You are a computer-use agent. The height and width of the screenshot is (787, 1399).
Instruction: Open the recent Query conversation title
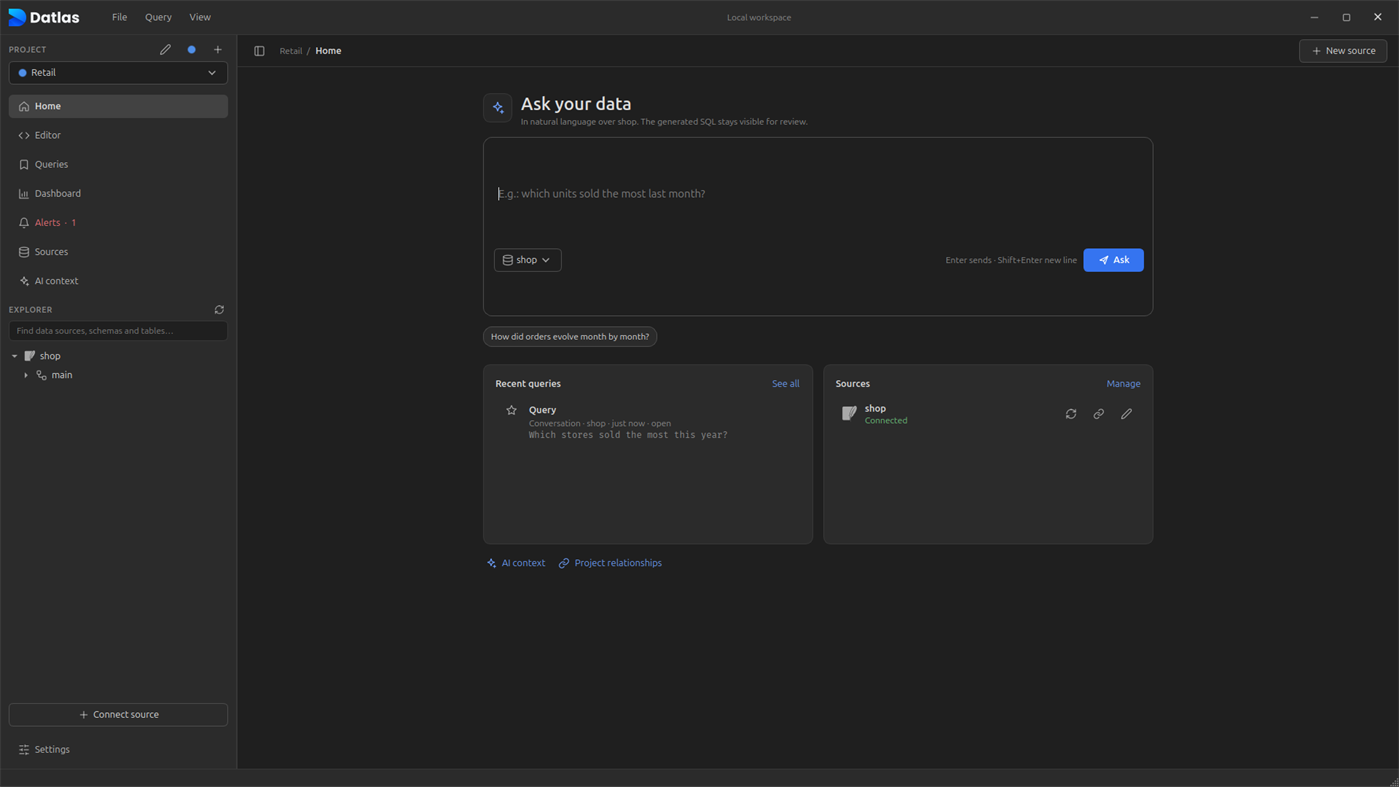pyautogui.click(x=543, y=410)
